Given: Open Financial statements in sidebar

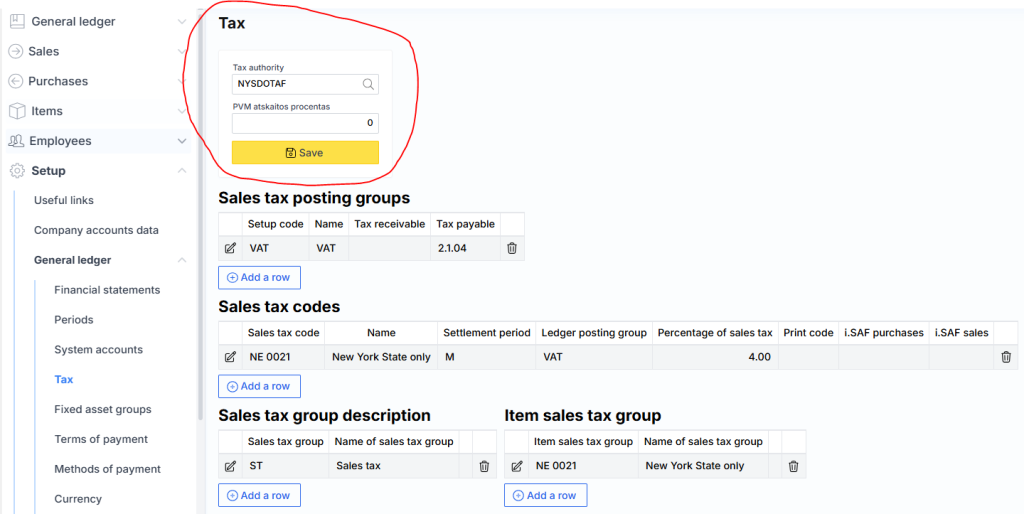Looking at the screenshot, I should tap(107, 290).
